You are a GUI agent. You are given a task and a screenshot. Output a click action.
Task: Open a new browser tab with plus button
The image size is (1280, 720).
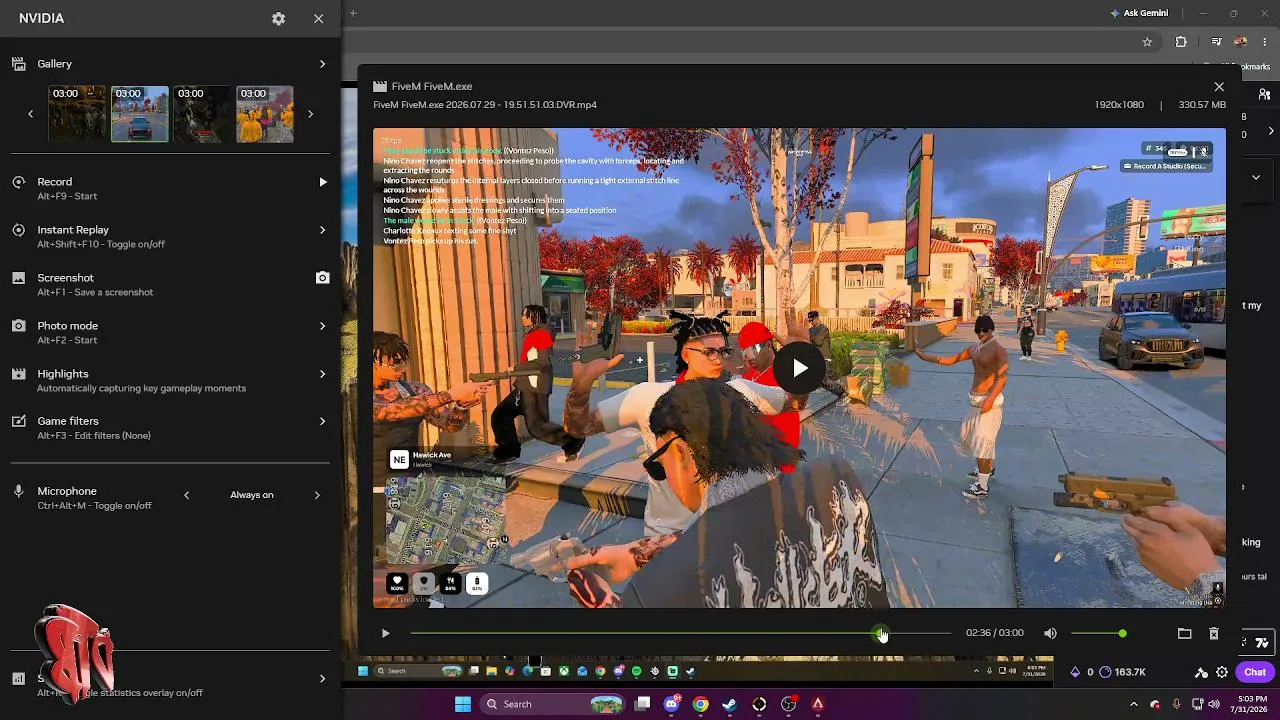[352, 13]
